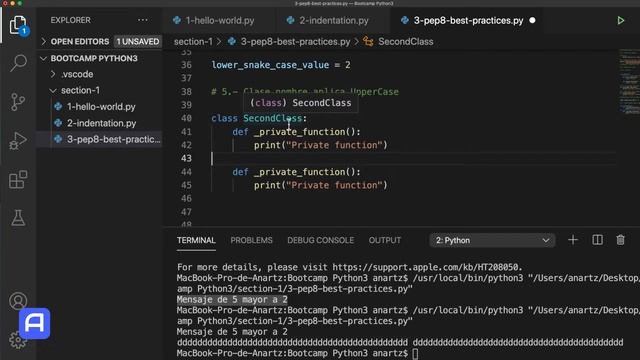Select 3-pep8-best-practic... in the file tree
This screenshot has height=360, width=640.
(x=100, y=140)
